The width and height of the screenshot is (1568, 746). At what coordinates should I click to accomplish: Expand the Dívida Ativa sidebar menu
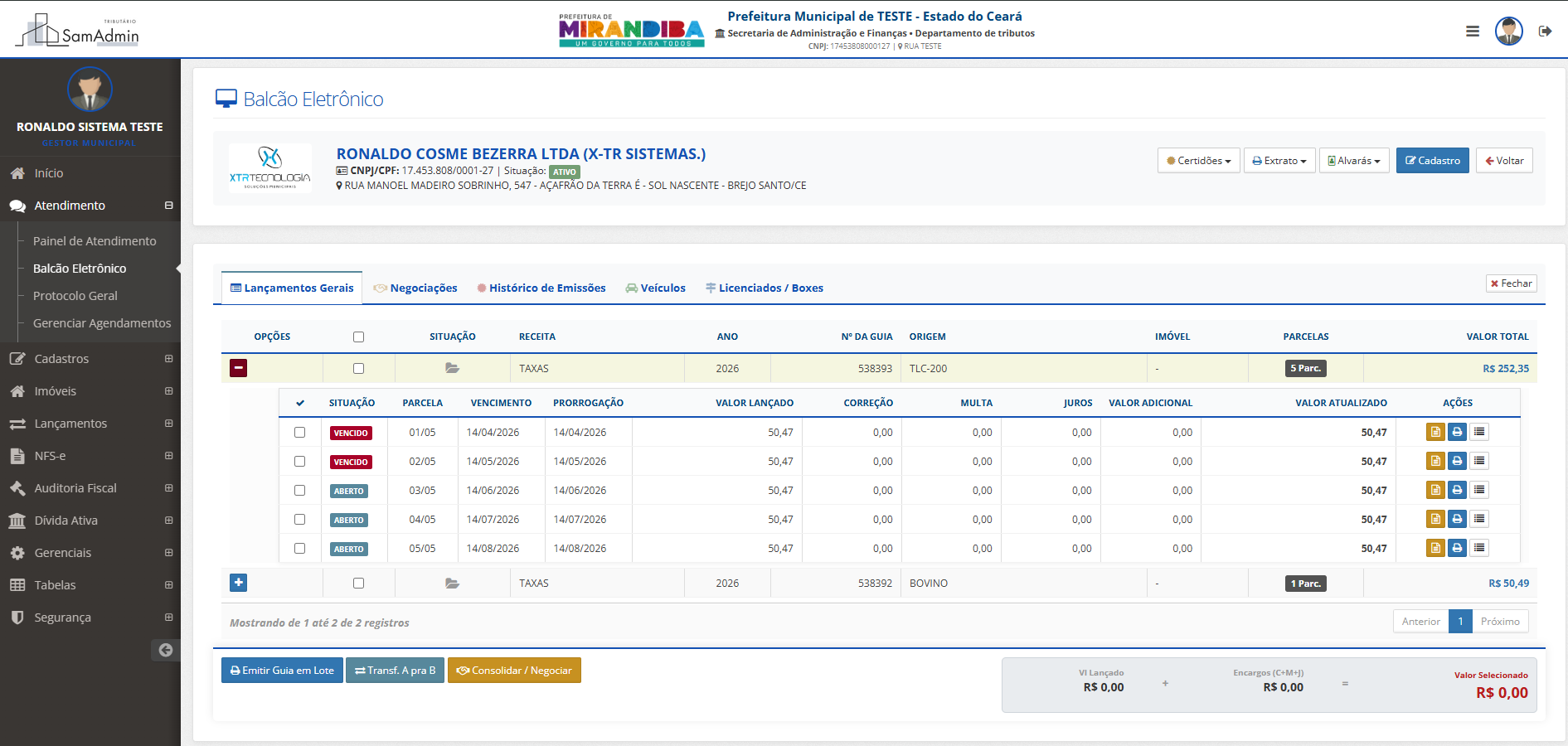click(90, 521)
